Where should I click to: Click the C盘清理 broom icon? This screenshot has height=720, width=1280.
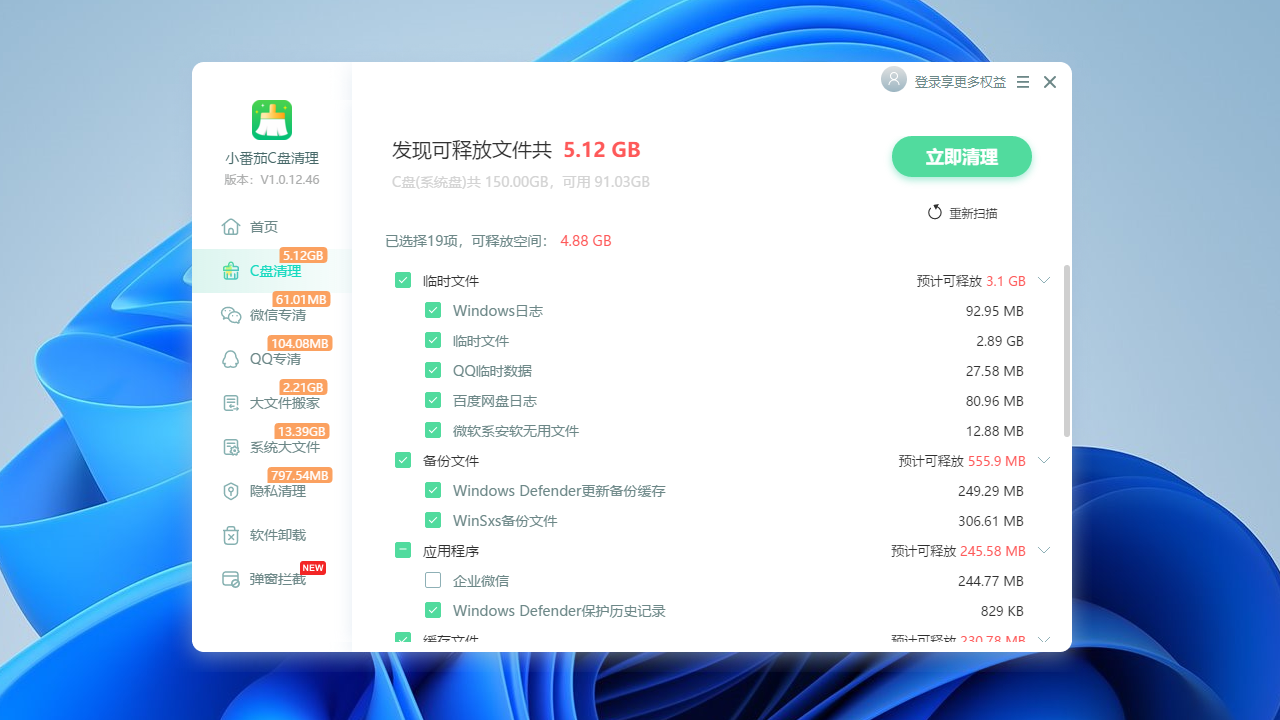(x=230, y=270)
